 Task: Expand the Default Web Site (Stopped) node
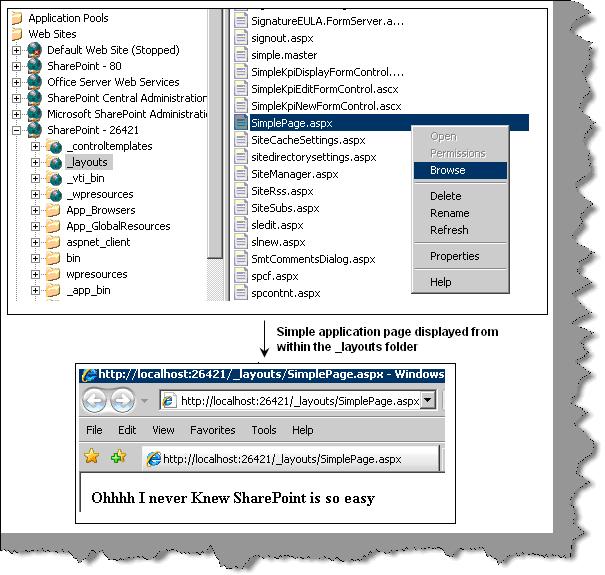pyautogui.click(x=16, y=51)
